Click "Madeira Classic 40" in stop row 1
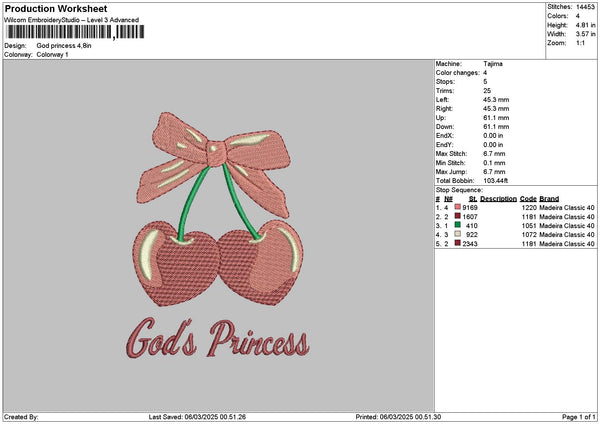 pyautogui.click(x=567, y=208)
